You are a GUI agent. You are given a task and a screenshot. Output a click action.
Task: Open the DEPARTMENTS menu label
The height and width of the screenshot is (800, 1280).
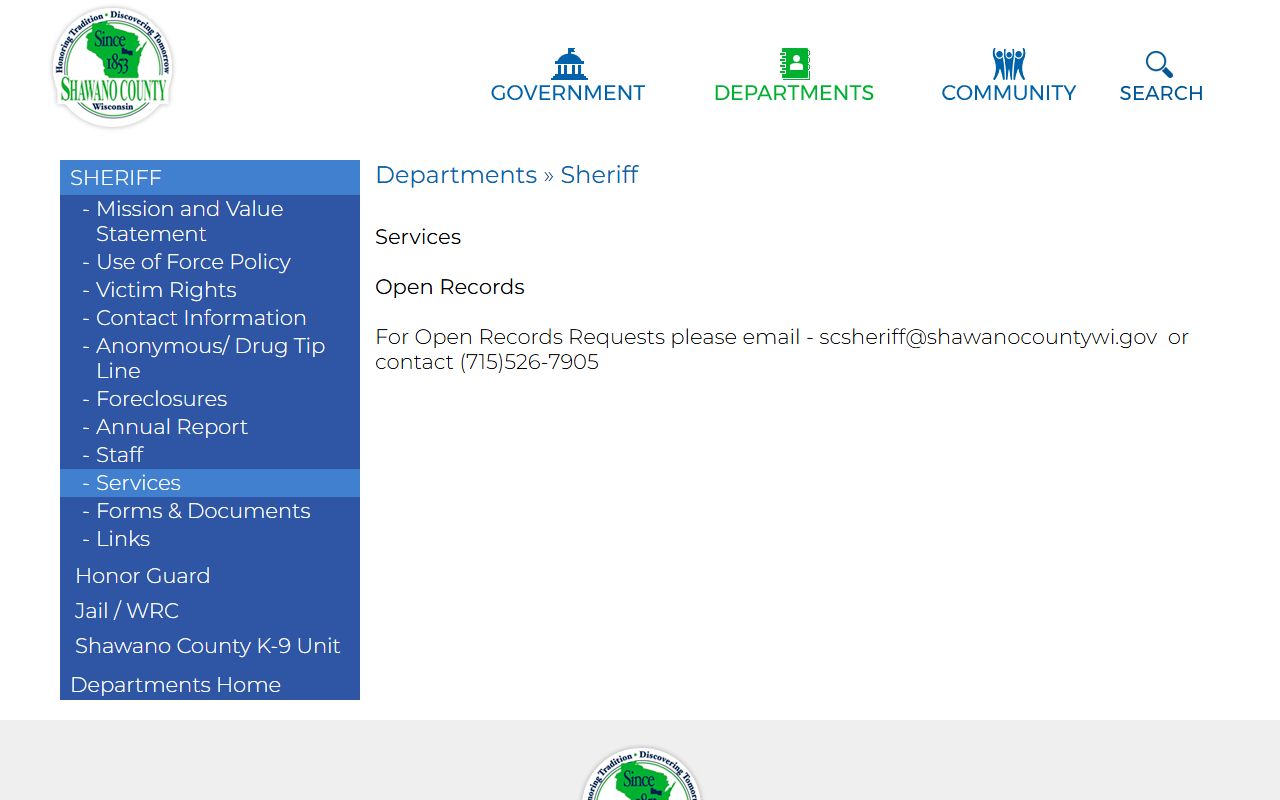tap(794, 93)
